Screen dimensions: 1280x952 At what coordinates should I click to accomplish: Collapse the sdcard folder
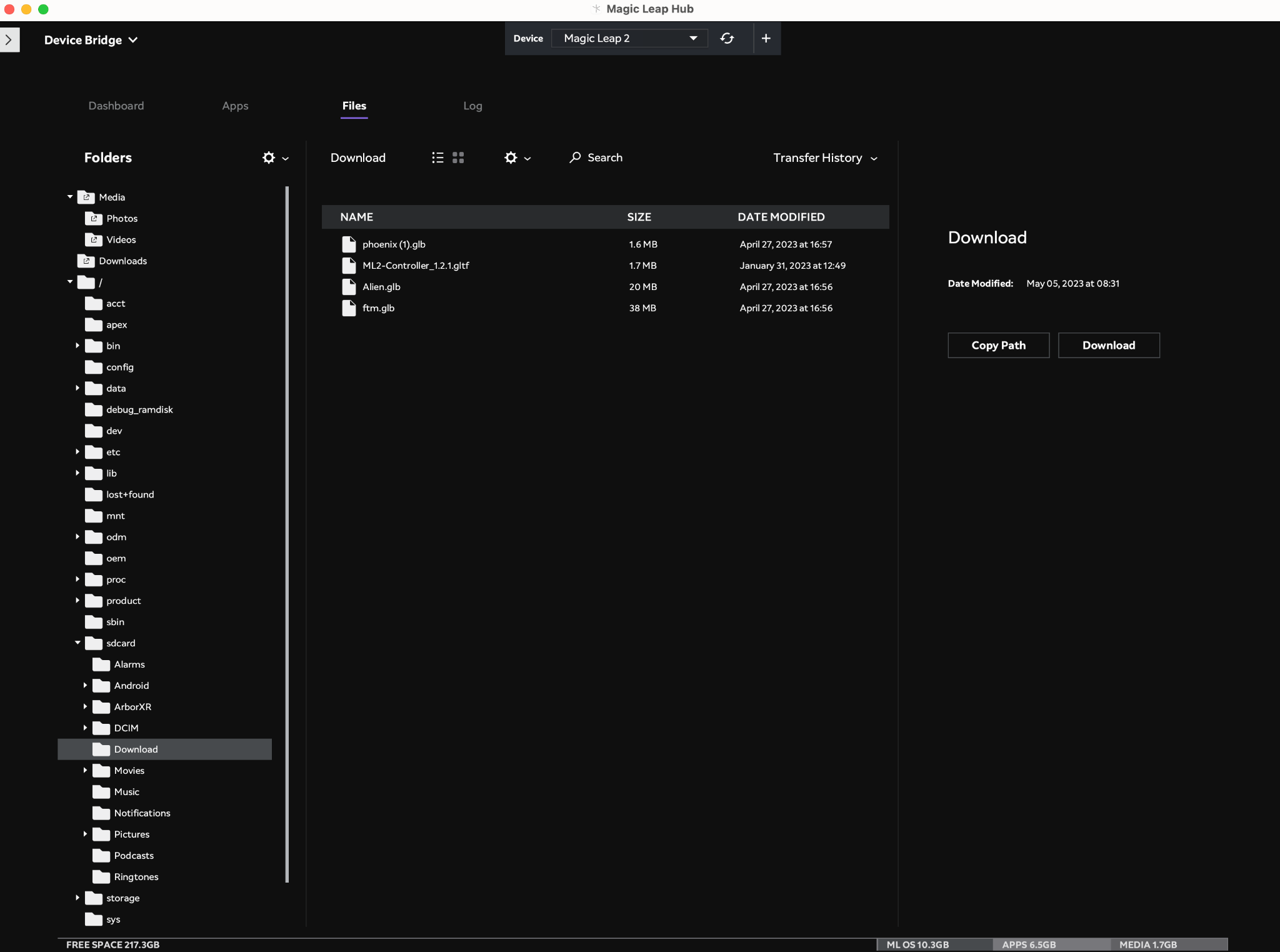pyautogui.click(x=77, y=643)
